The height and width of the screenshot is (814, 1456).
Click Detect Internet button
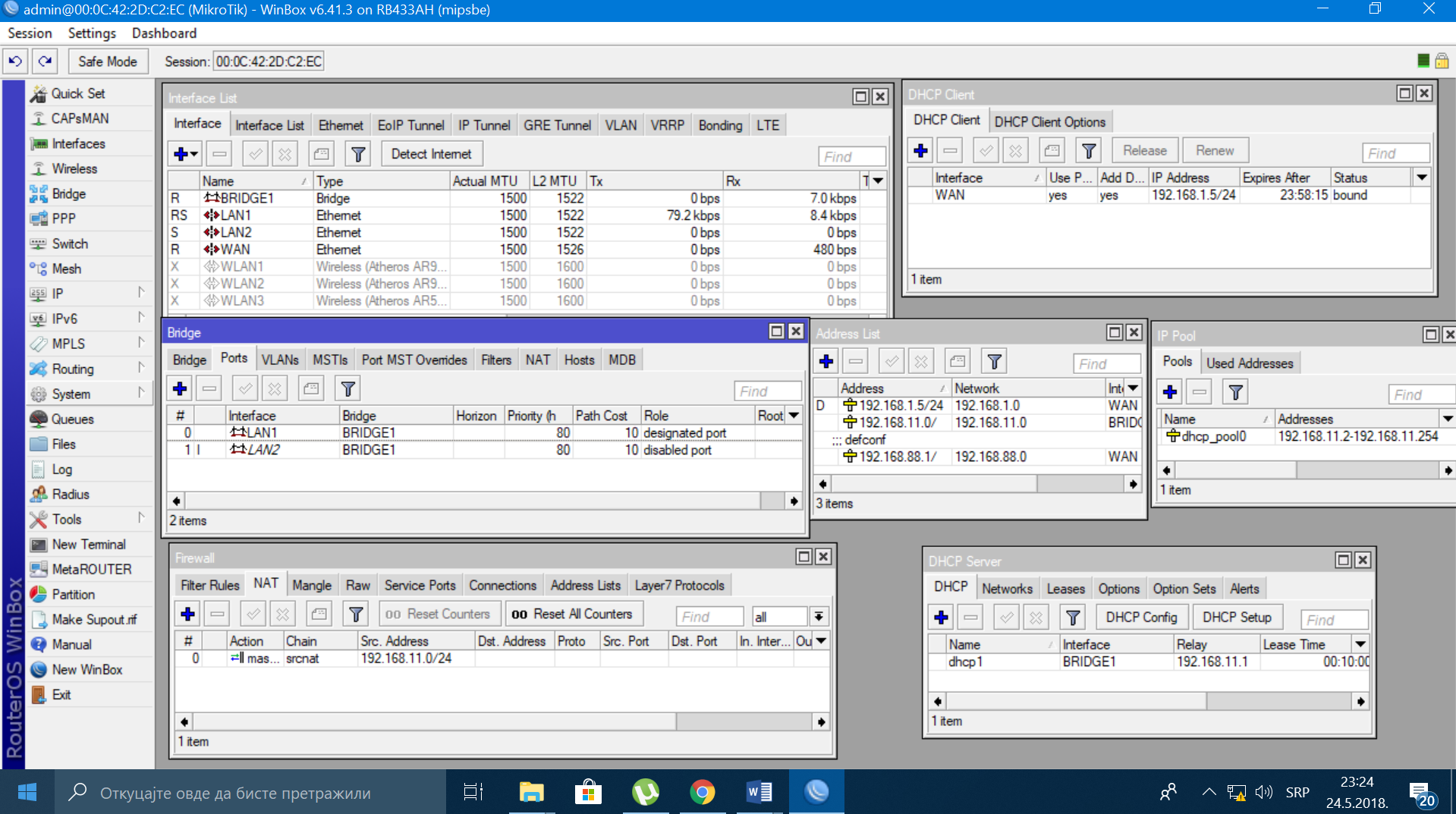431,154
